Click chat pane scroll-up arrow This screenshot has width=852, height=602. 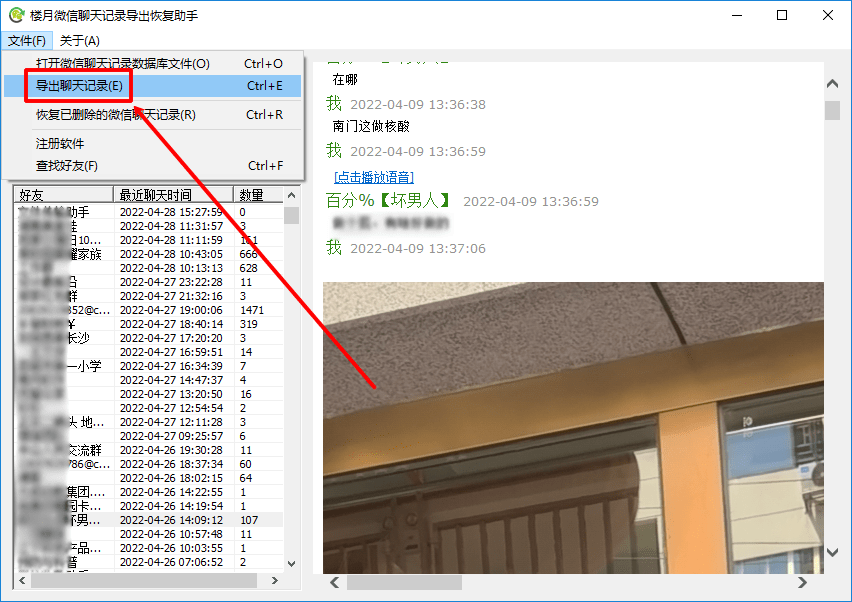[x=832, y=84]
